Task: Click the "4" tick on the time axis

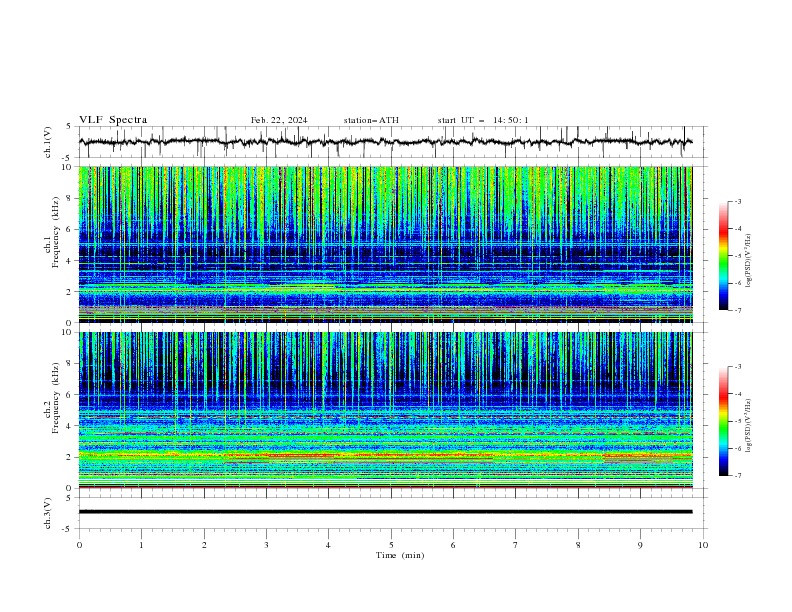Action: (x=328, y=545)
